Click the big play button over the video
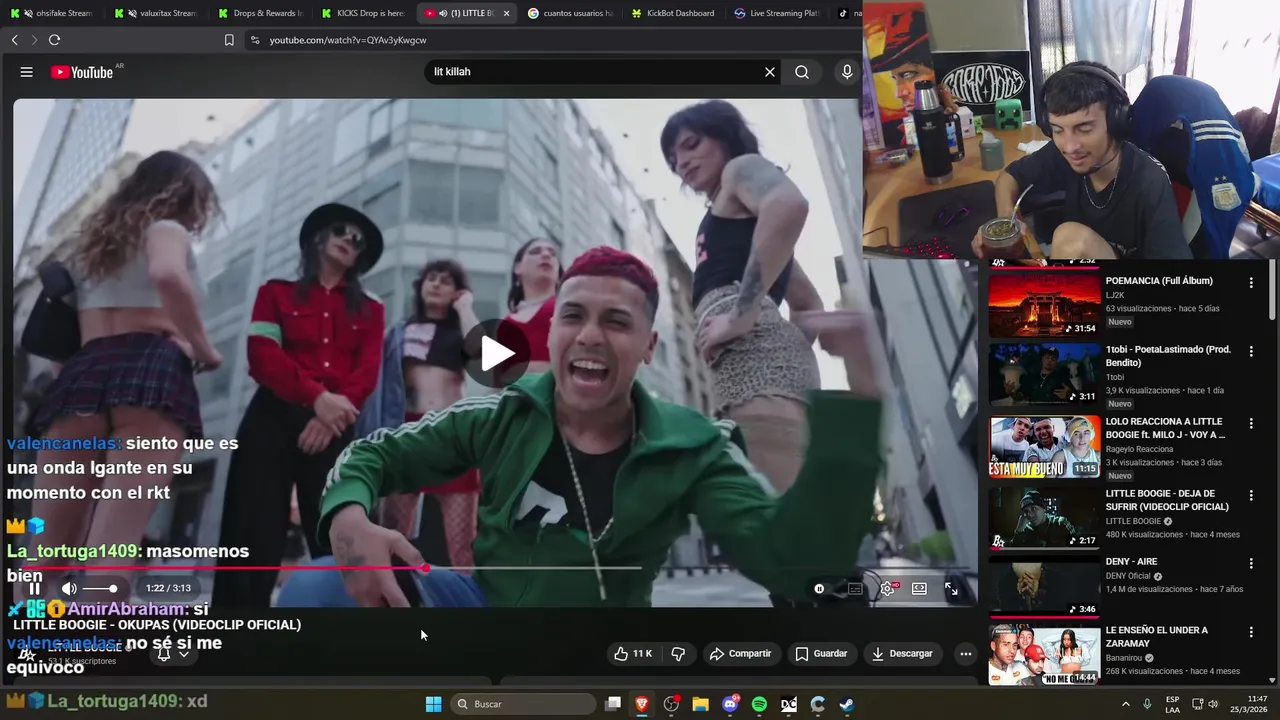 point(496,353)
